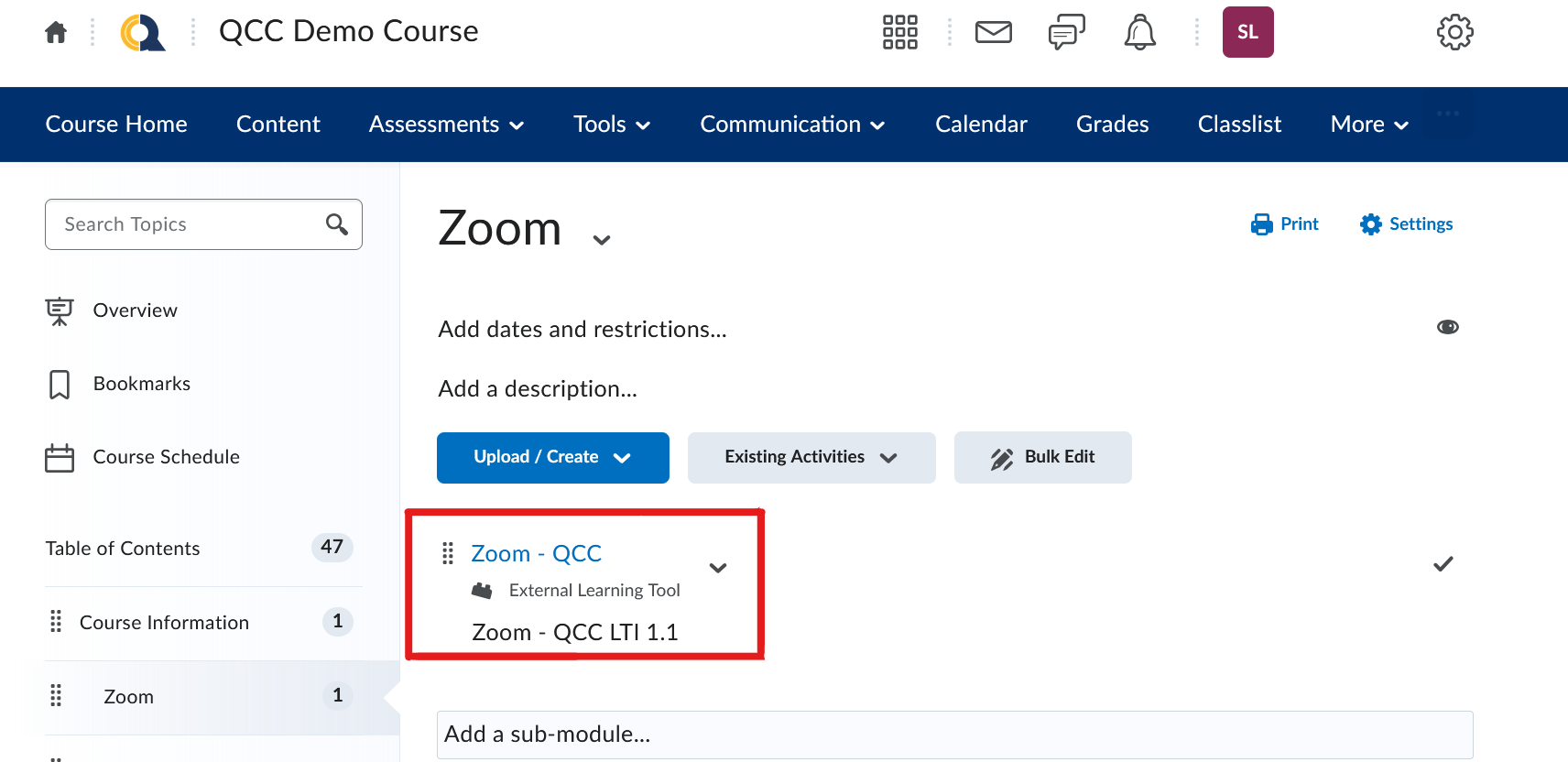Select the Zoom module in sidebar

pos(128,697)
